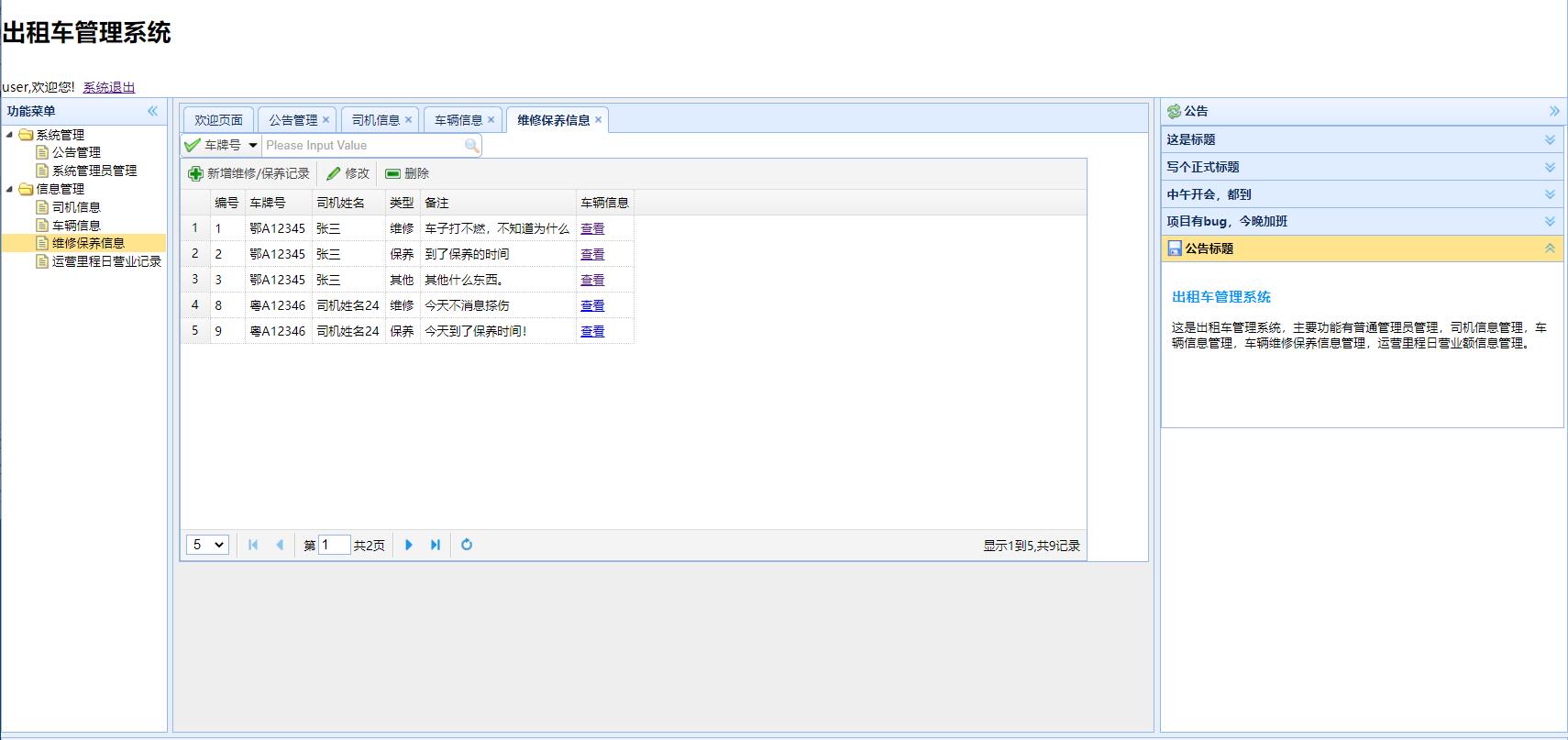Expand the 中午开会，都到 announcement
The width and height of the screenshot is (1568, 740).
click(x=1550, y=194)
